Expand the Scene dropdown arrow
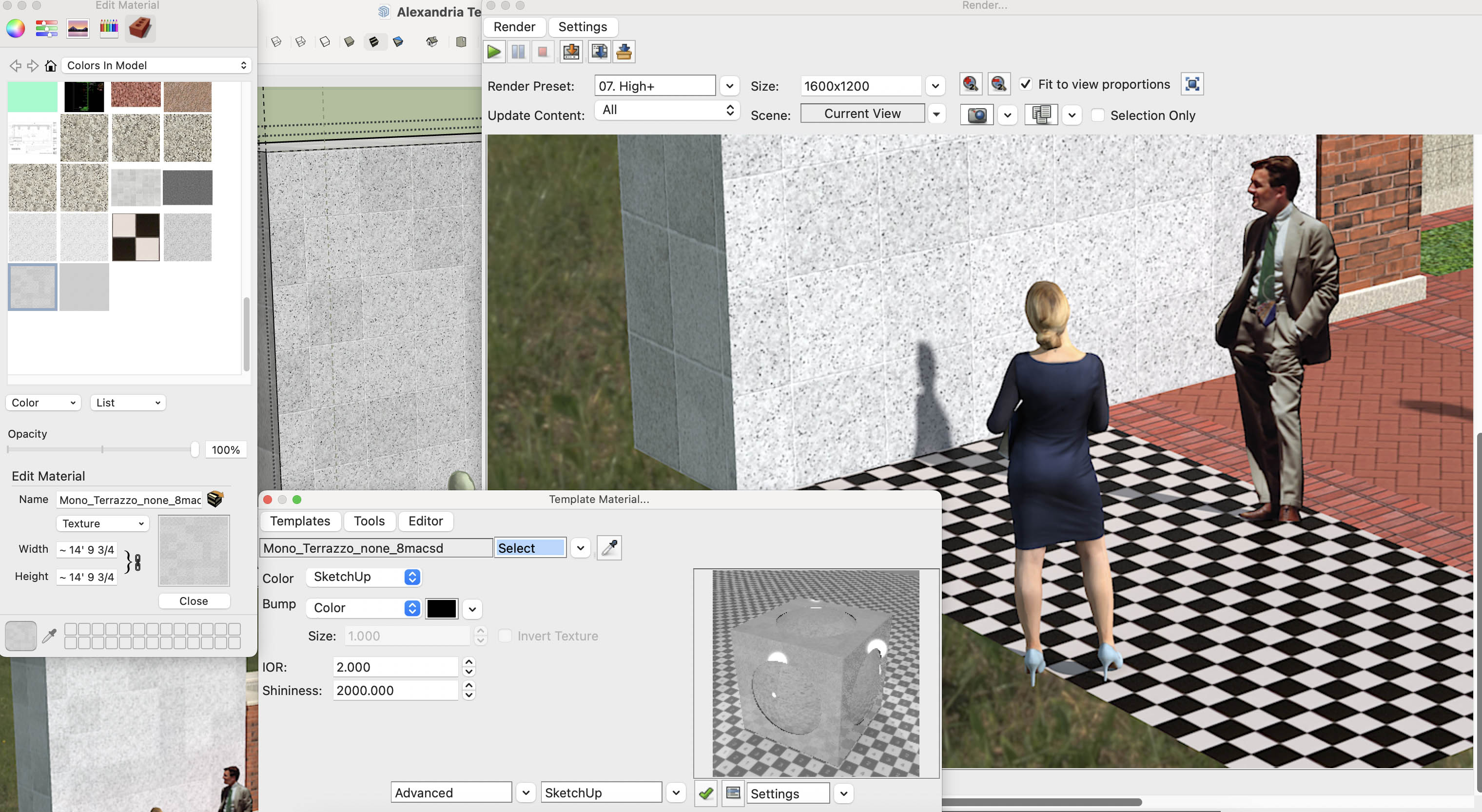The height and width of the screenshot is (812, 1482). [936, 114]
